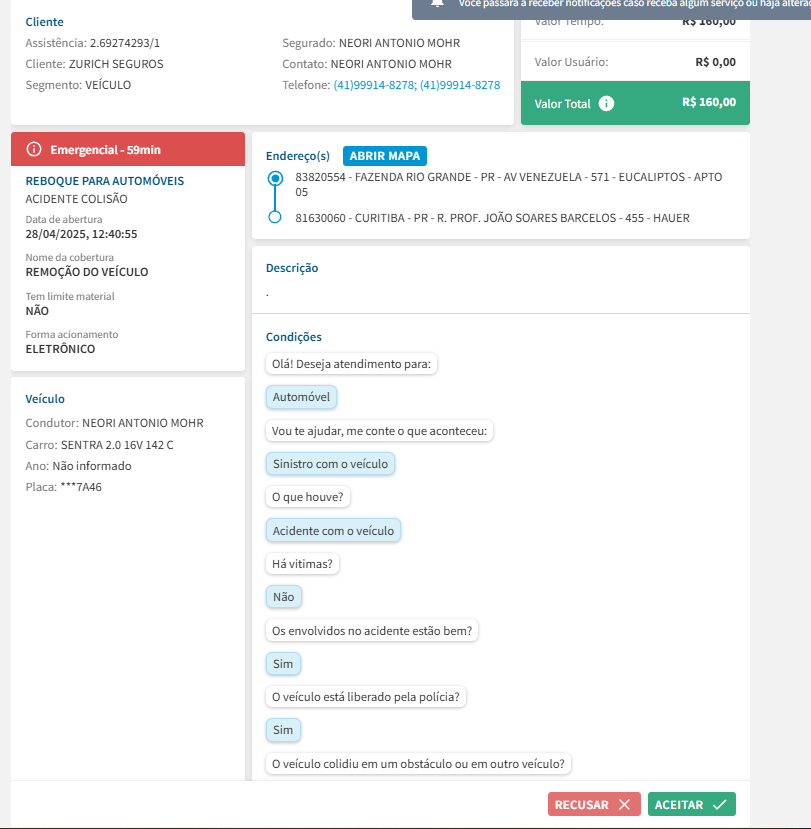
Task: Accept the service with ACEITAR button
Action: click(x=692, y=804)
